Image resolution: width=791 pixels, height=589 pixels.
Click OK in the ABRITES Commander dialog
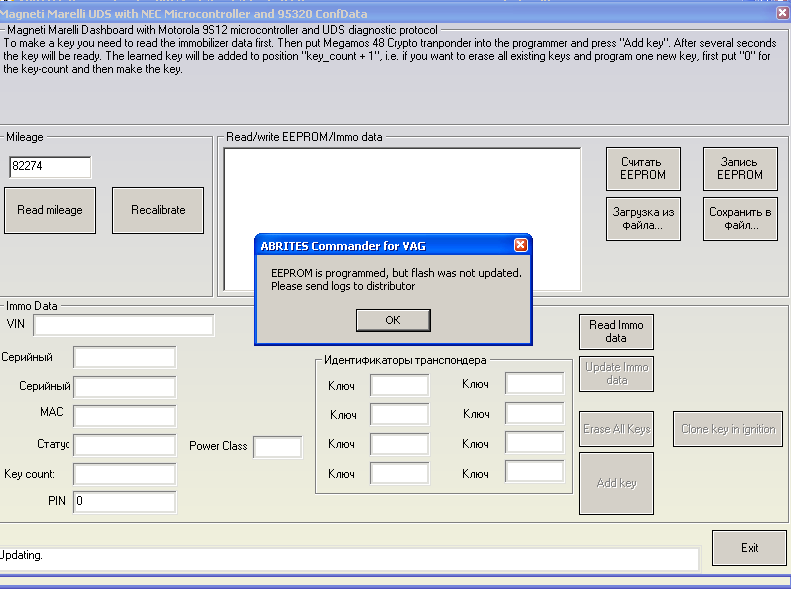(393, 320)
